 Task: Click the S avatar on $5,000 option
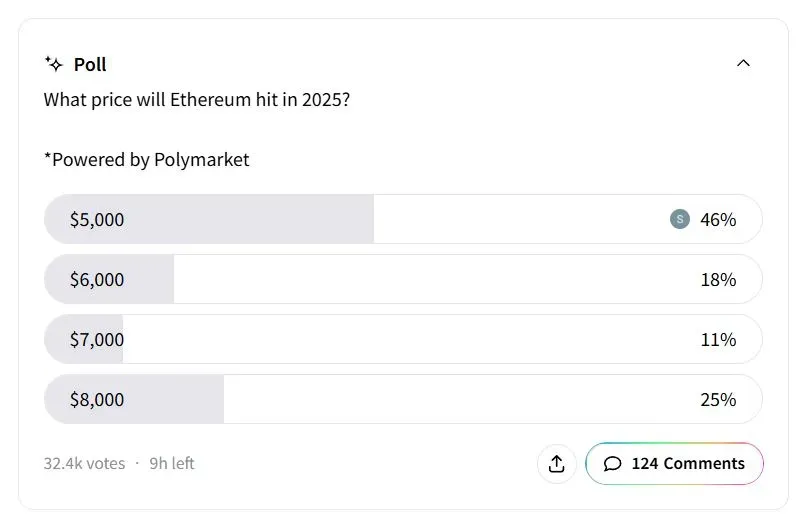[680, 219]
